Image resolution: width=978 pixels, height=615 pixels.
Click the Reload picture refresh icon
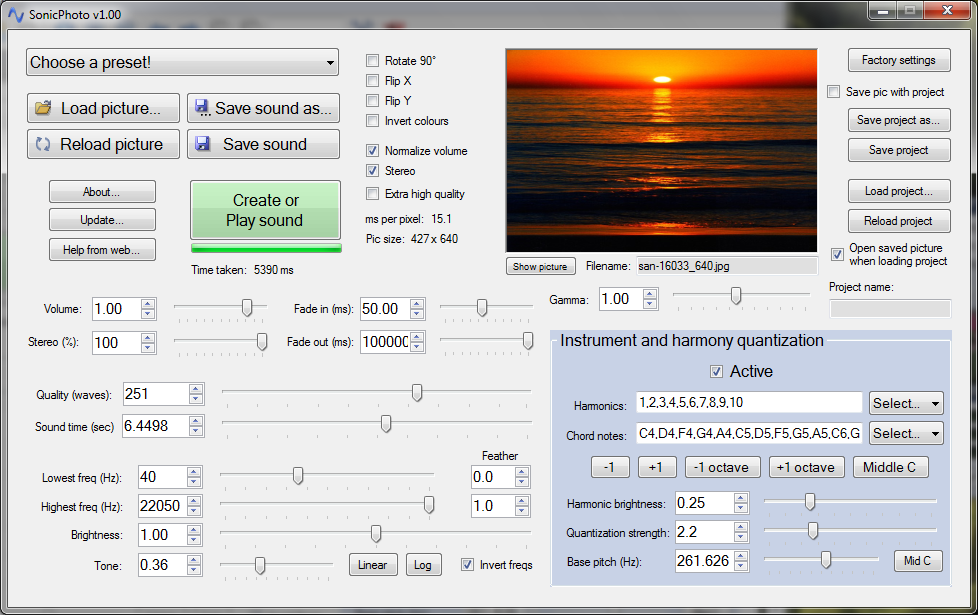click(x=43, y=144)
